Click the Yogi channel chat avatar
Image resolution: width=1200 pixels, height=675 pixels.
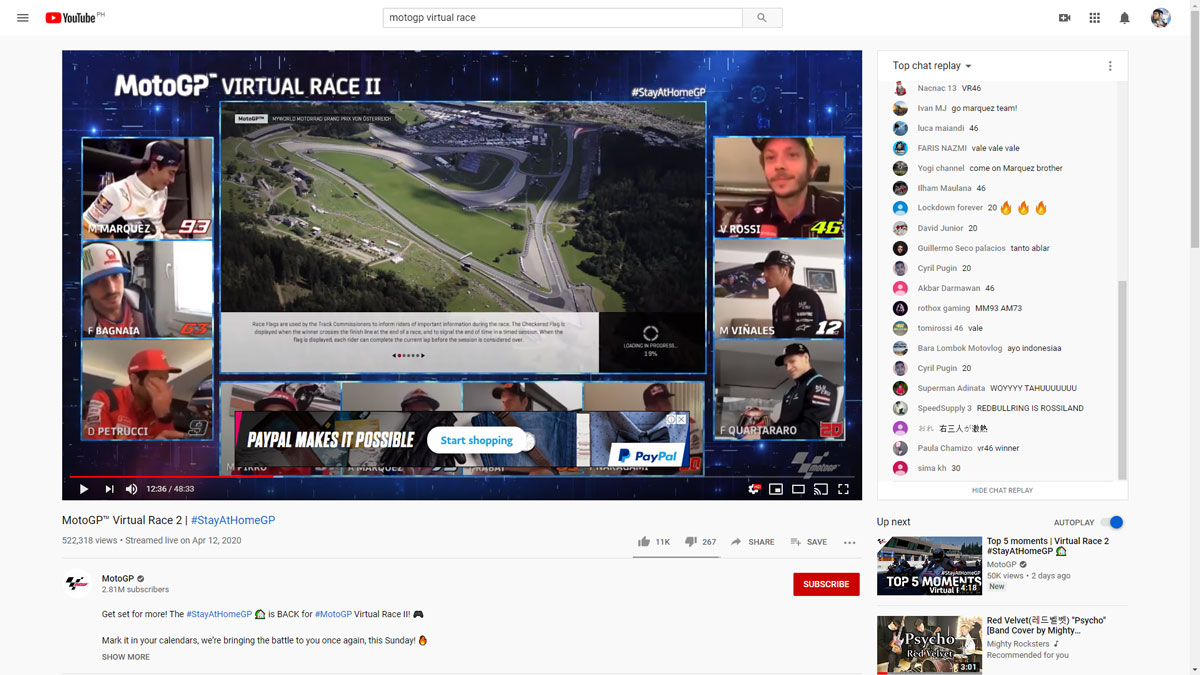pyautogui.click(x=900, y=168)
